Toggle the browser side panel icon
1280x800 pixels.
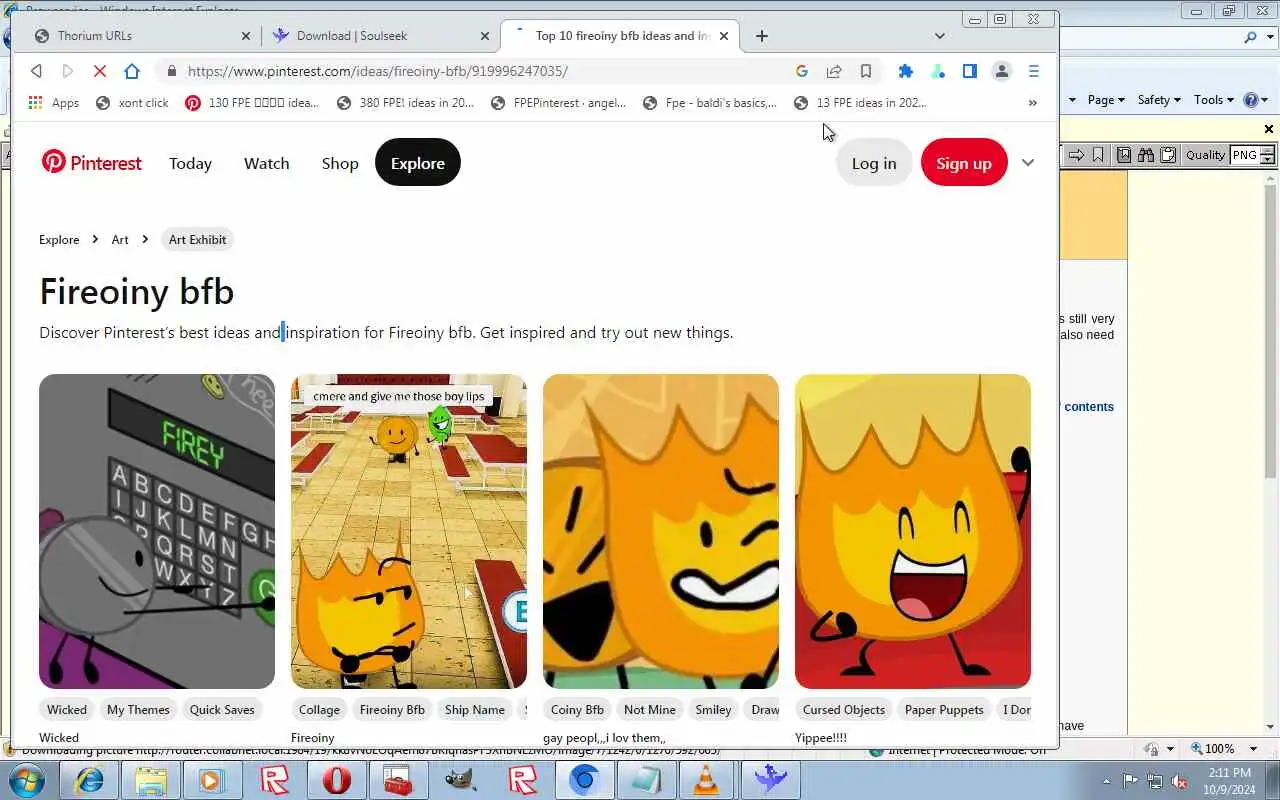[969, 71]
